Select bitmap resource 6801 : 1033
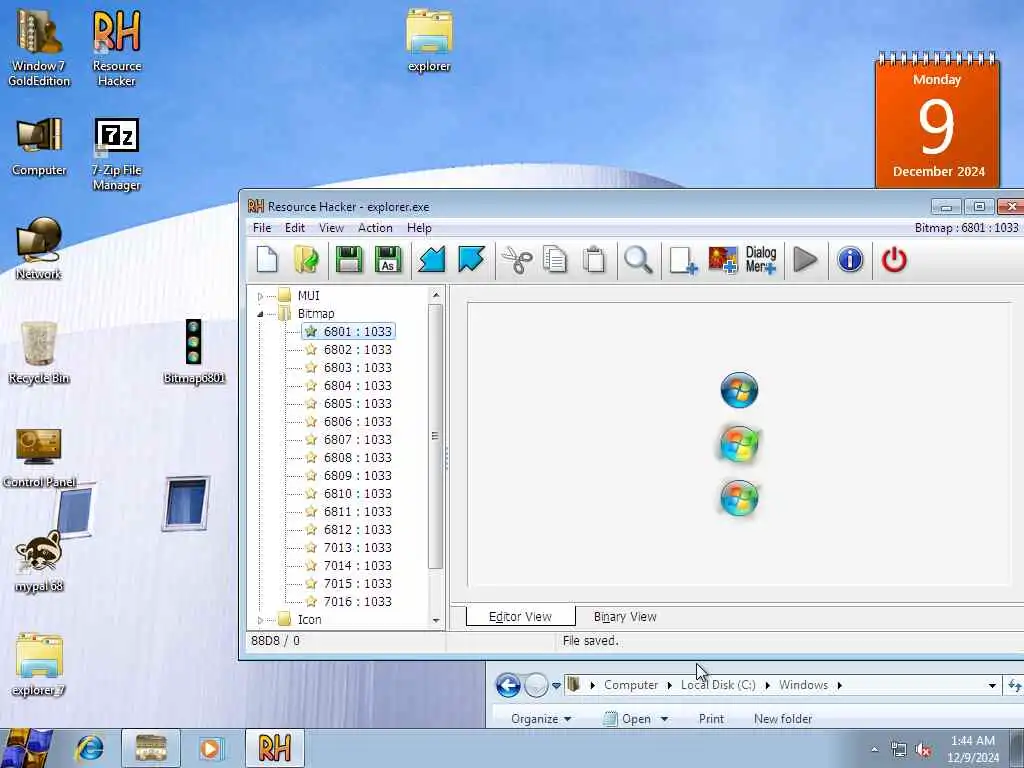This screenshot has height=768, width=1024. point(357,332)
